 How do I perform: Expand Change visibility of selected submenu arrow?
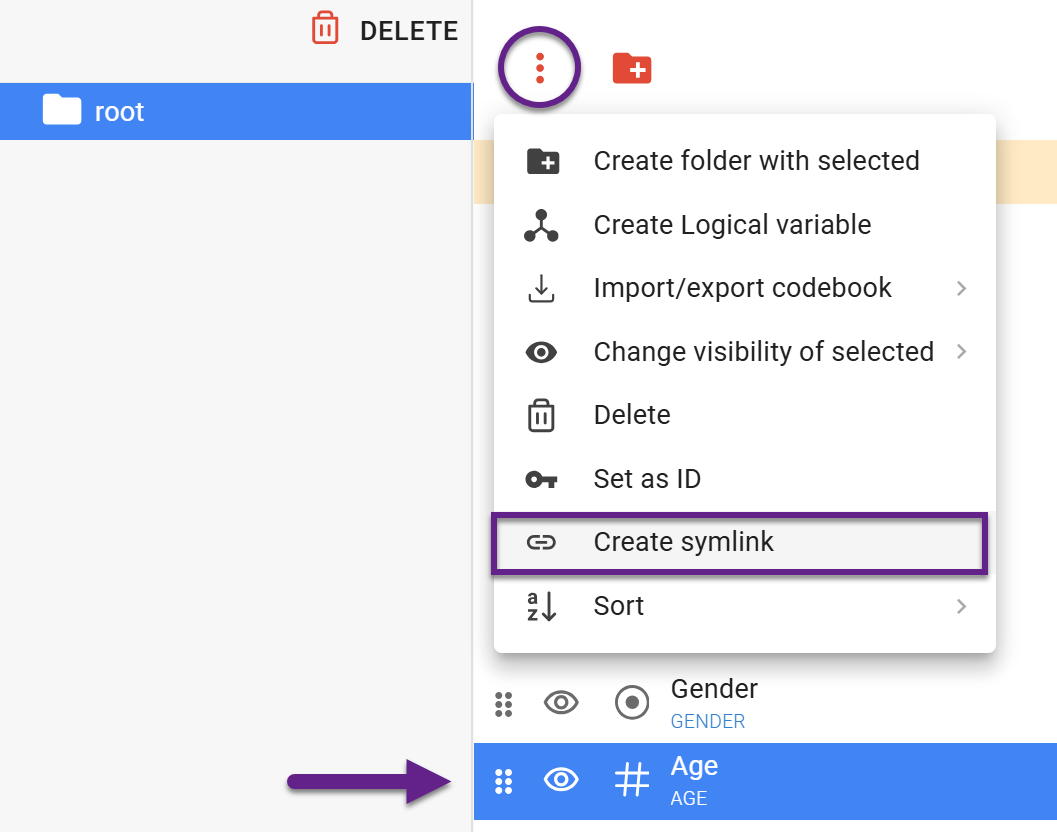tap(961, 352)
